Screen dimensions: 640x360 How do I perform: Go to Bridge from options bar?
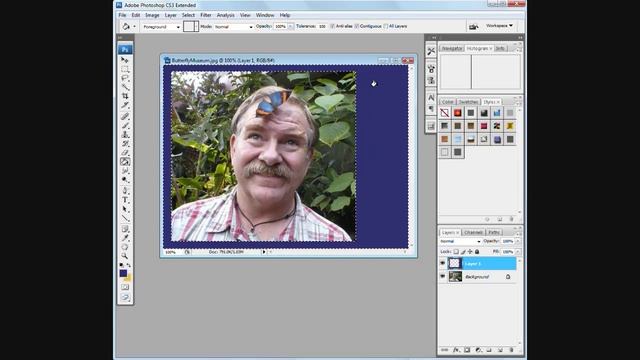point(473,26)
